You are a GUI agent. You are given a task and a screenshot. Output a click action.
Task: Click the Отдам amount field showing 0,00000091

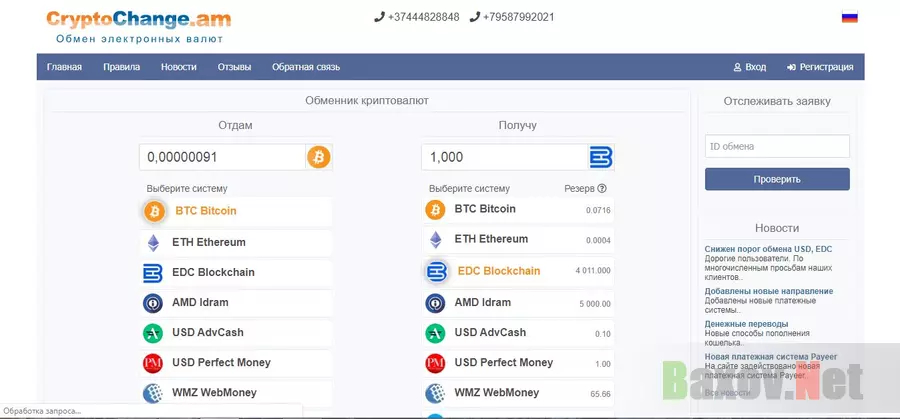click(222, 157)
